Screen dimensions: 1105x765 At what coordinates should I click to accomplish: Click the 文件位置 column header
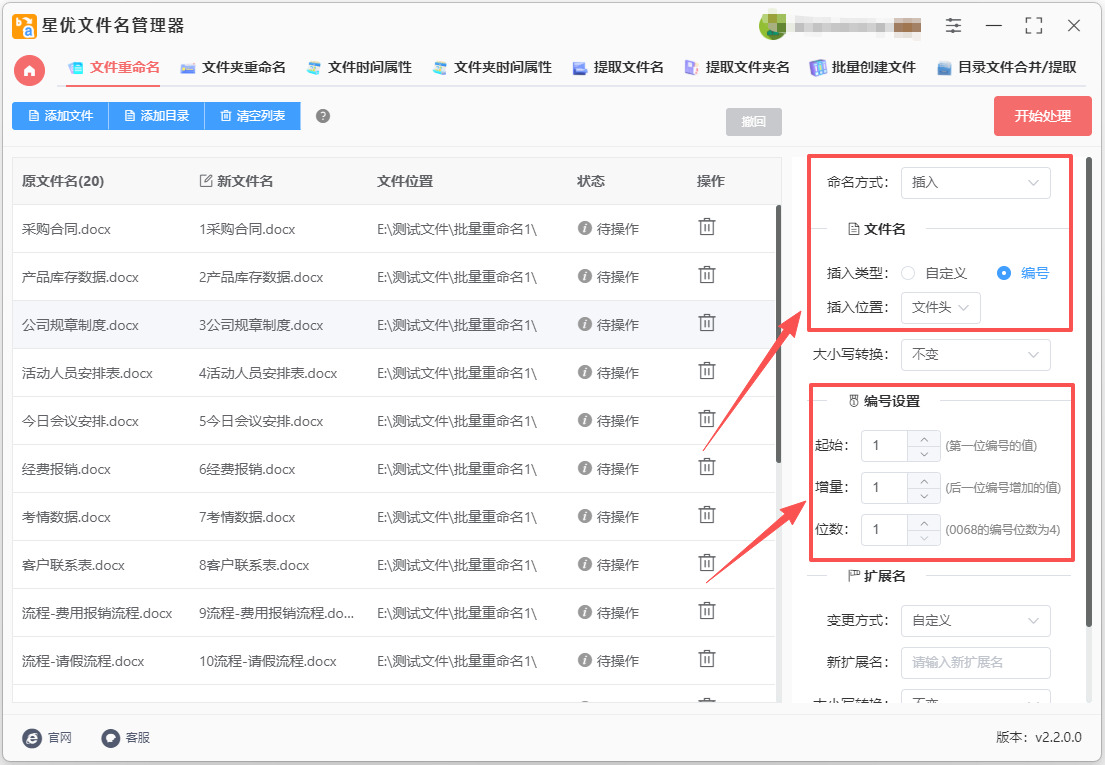click(405, 181)
